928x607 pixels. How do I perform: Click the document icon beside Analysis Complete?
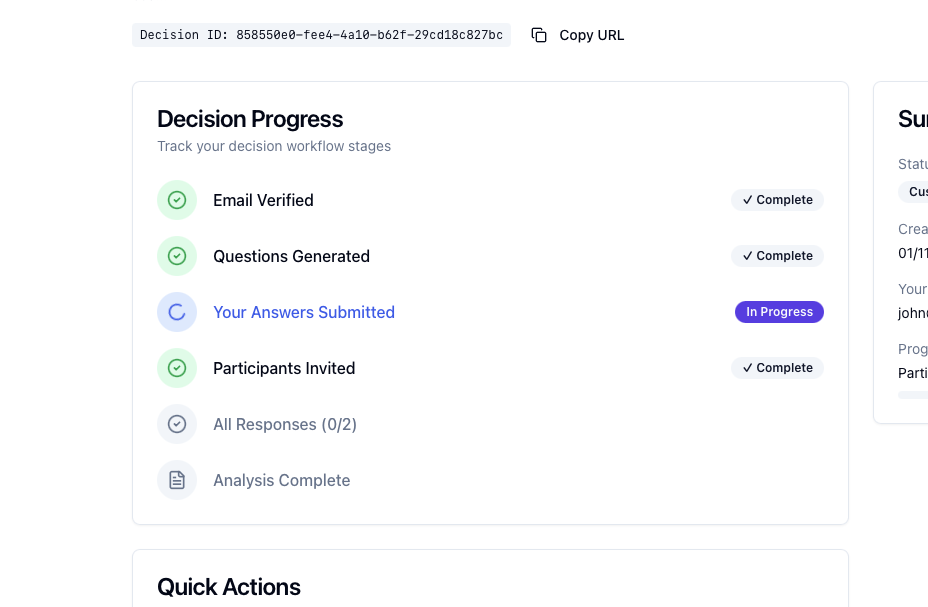[177, 480]
